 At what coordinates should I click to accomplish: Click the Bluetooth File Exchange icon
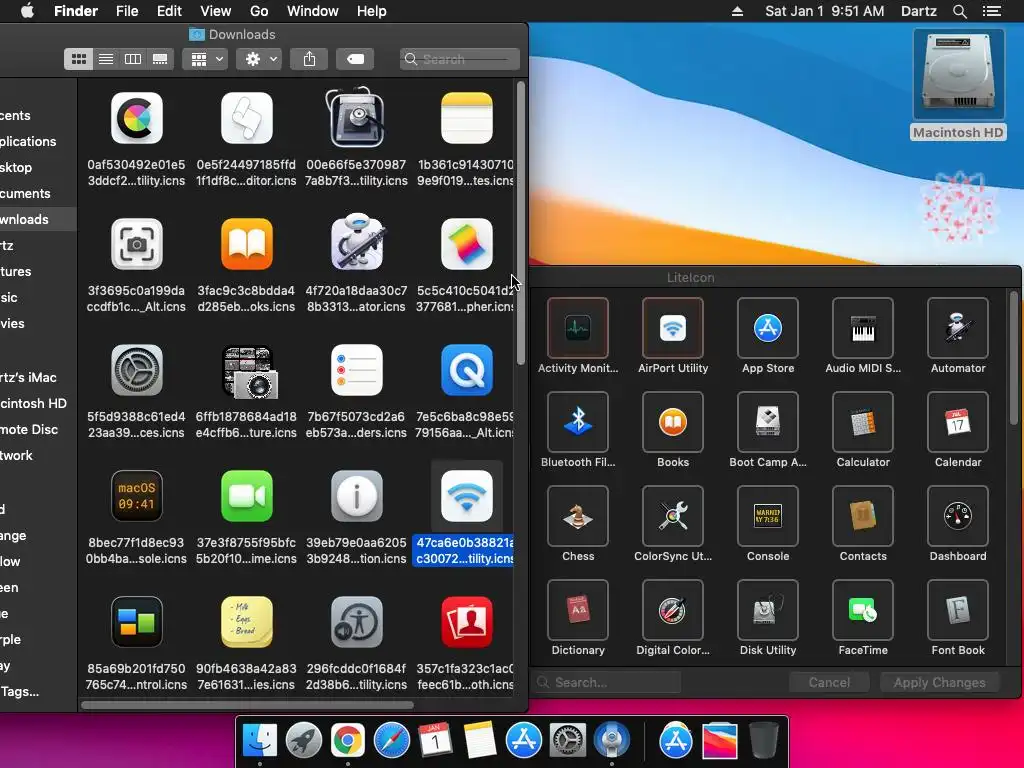click(578, 422)
